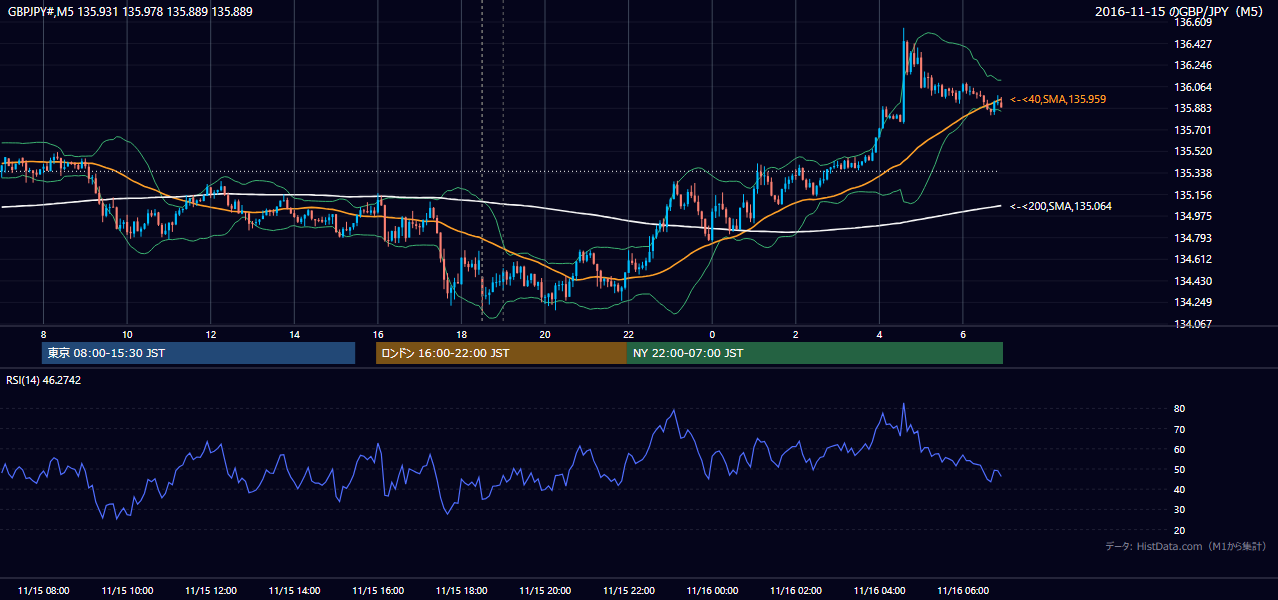Click RSI level 30 on the axis
The image size is (1278, 600).
[1180, 510]
